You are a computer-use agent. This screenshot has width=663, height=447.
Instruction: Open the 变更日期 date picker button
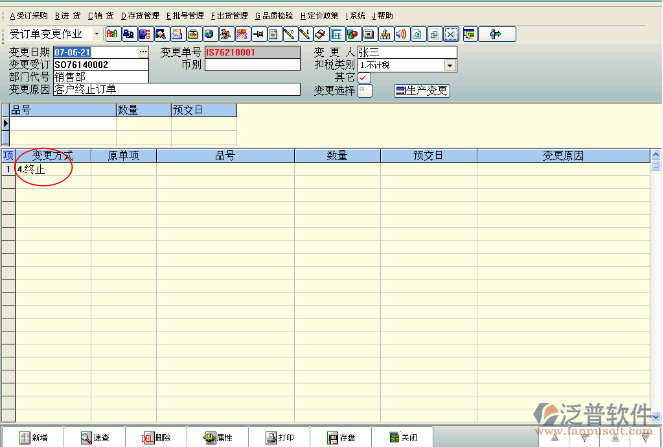click(143, 52)
